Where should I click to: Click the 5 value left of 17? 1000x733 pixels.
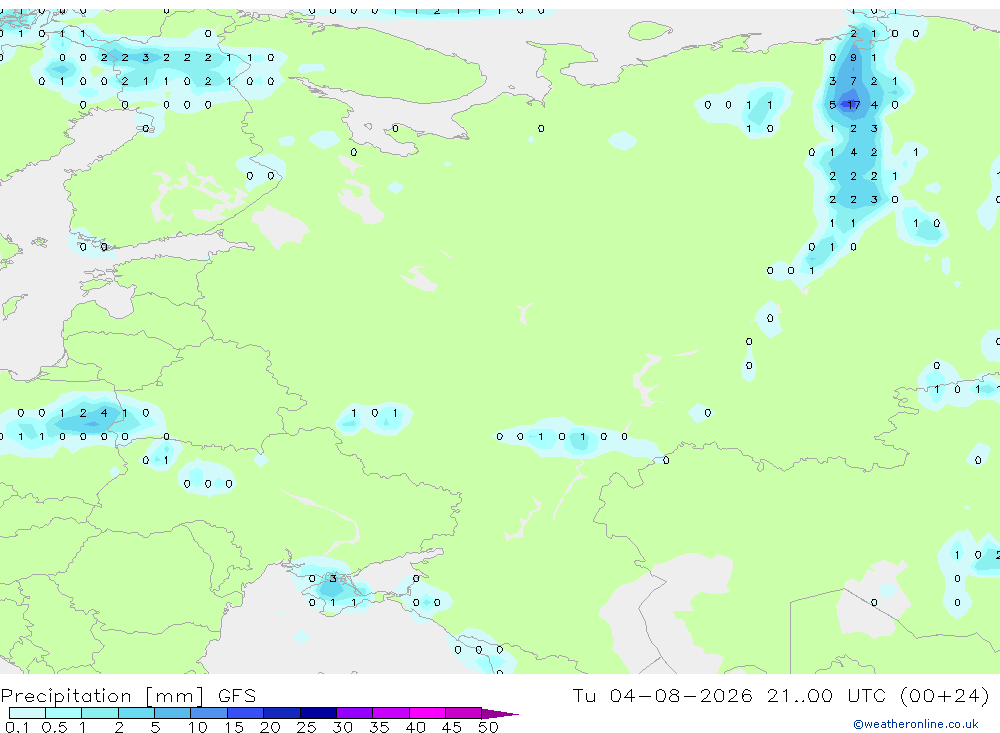832,105
